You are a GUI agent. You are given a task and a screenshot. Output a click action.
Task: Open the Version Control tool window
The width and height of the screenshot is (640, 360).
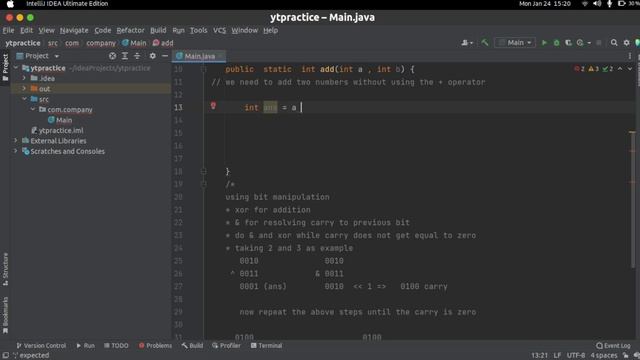[x=41, y=345]
